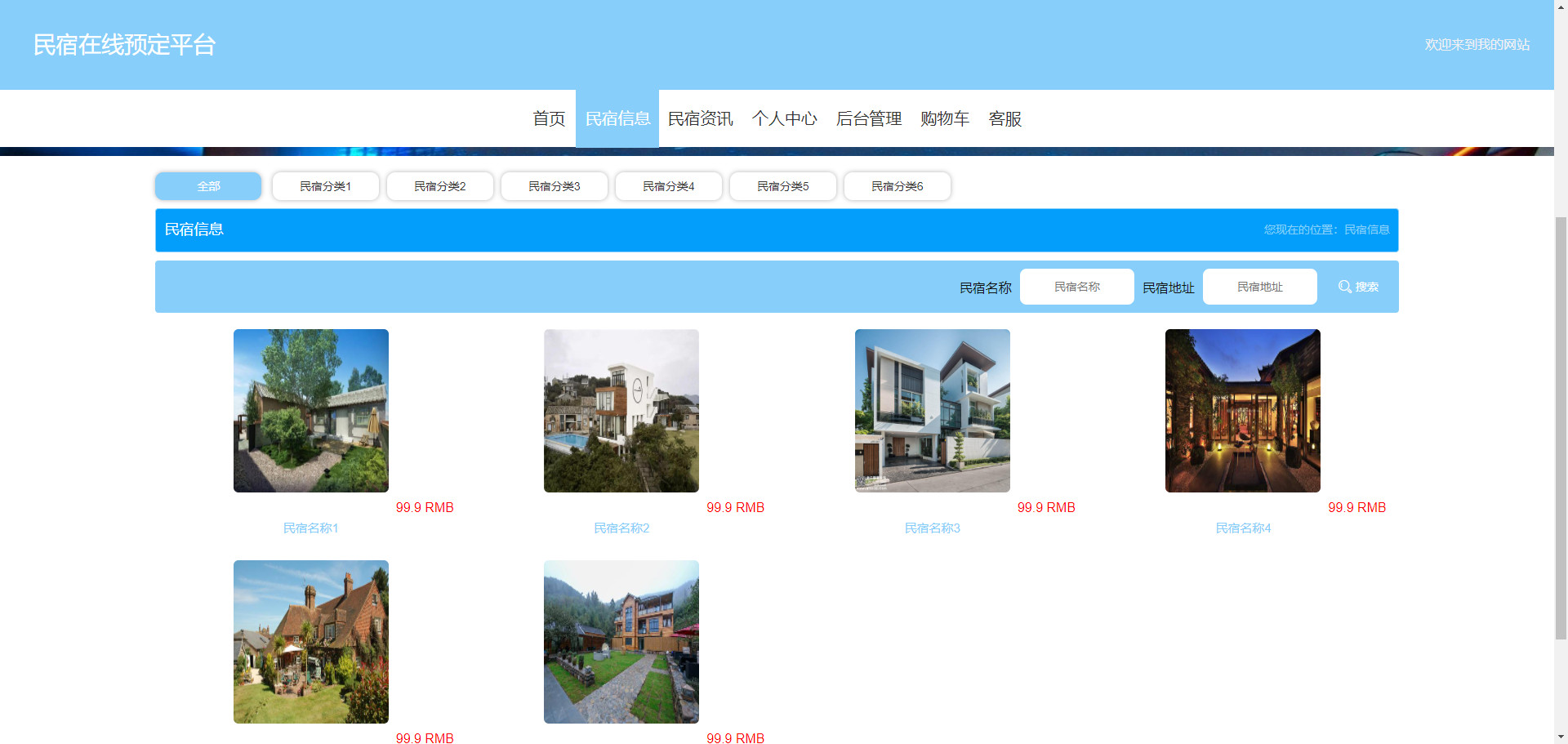The height and width of the screenshot is (744, 1568).
Task: Open 后台管理 from the navigation
Action: pyautogui.click(x=869, y=118)
